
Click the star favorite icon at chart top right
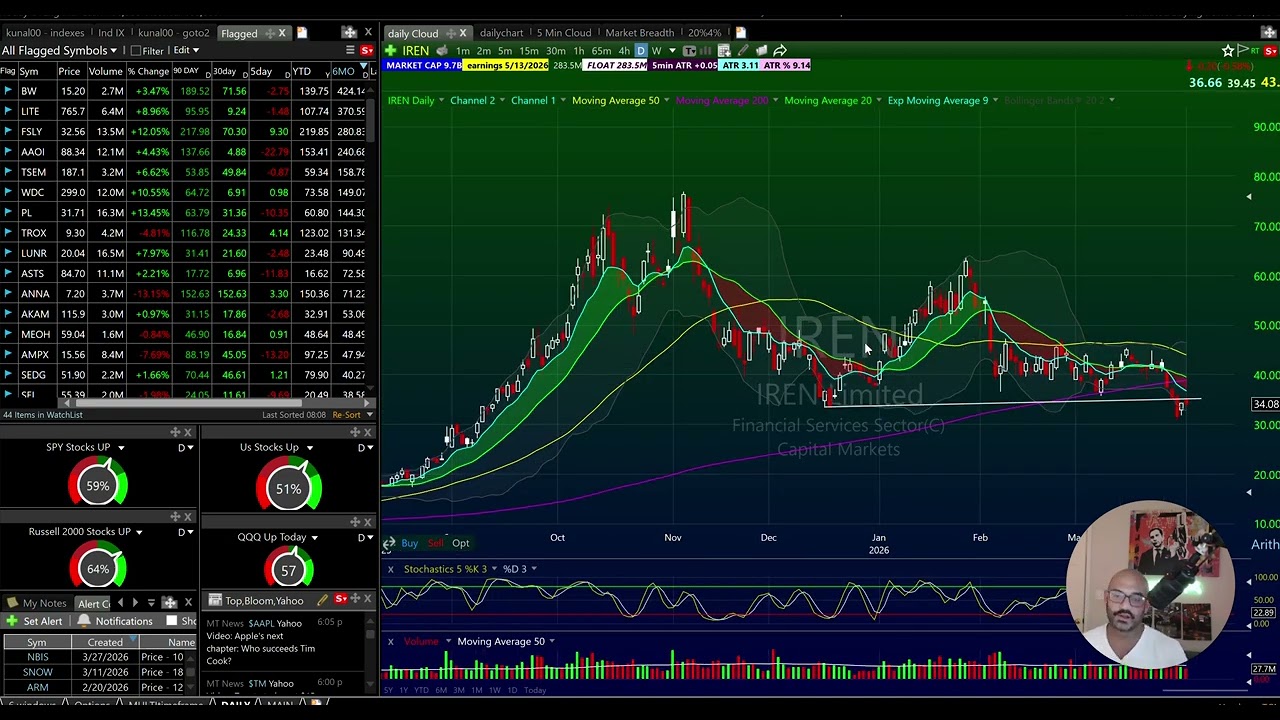(1228, 50)
